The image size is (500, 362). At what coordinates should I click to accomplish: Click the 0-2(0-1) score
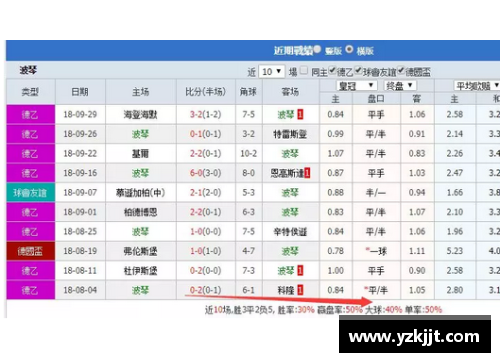click(x=205, y=290)
